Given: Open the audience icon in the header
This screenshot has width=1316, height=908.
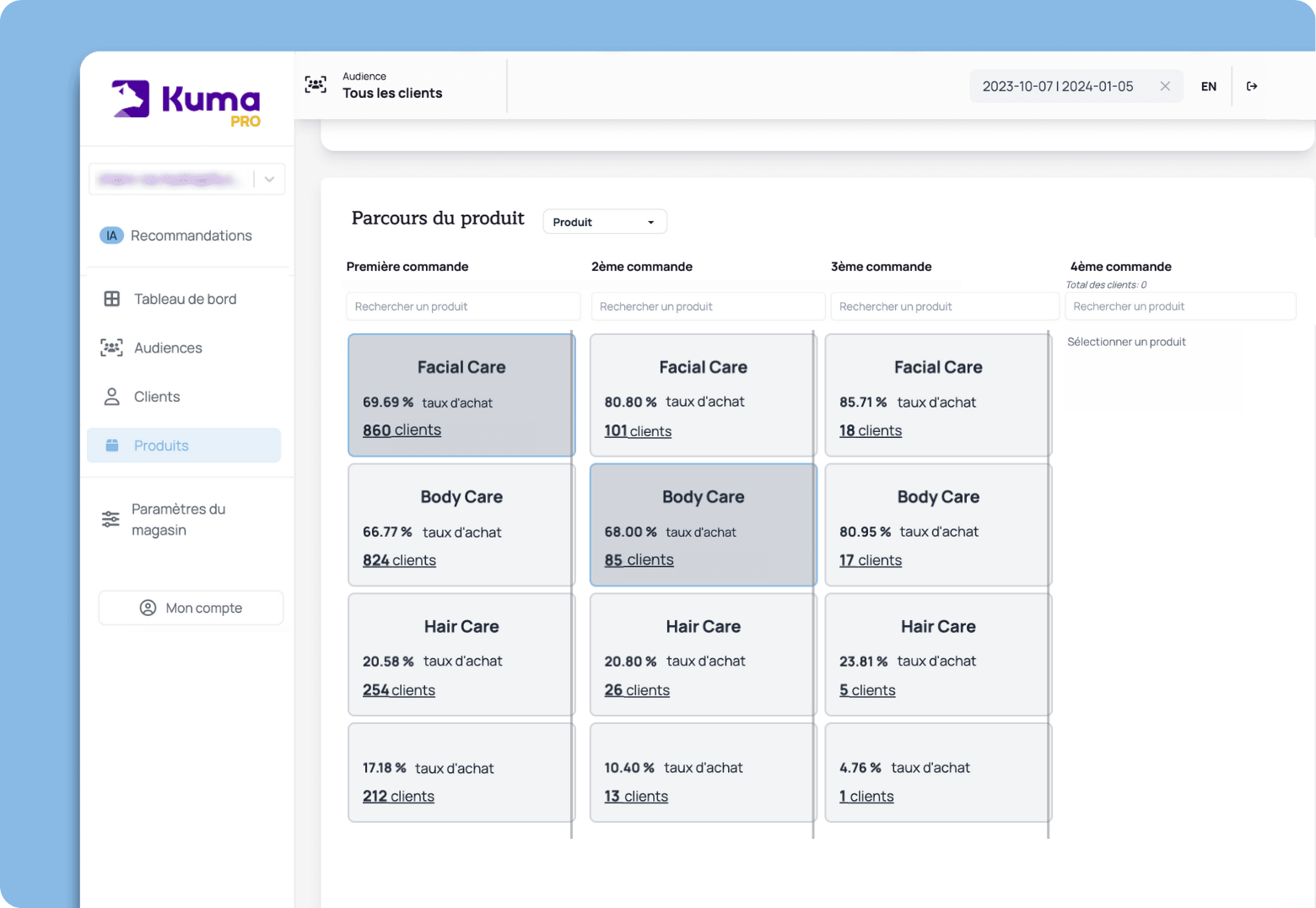Looking at the screenshot, I should [316, 84].
